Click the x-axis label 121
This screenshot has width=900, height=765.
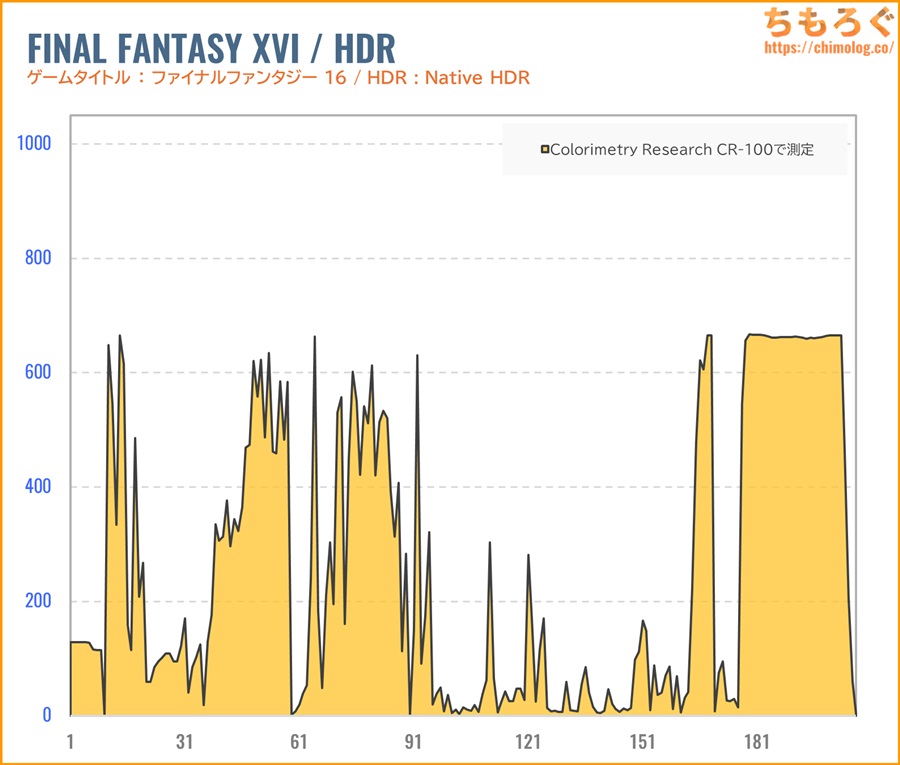527,742
